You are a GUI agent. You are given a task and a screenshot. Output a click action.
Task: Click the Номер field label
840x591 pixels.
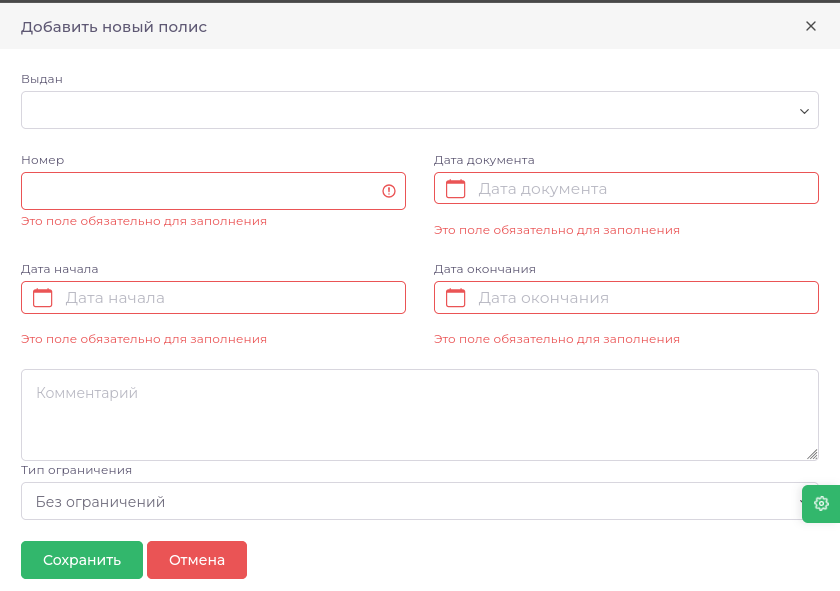42,160
